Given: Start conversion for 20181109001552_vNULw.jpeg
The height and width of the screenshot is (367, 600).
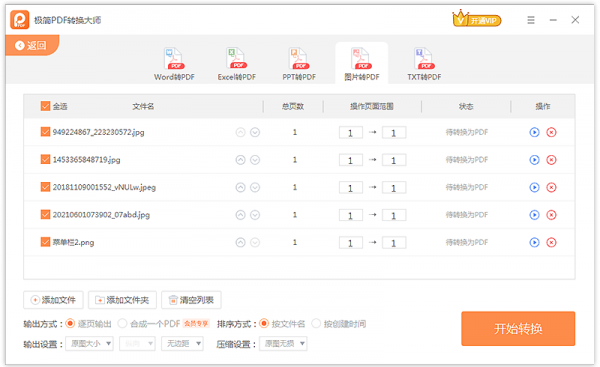Looking at the screenshot, I should pos(534,188).
